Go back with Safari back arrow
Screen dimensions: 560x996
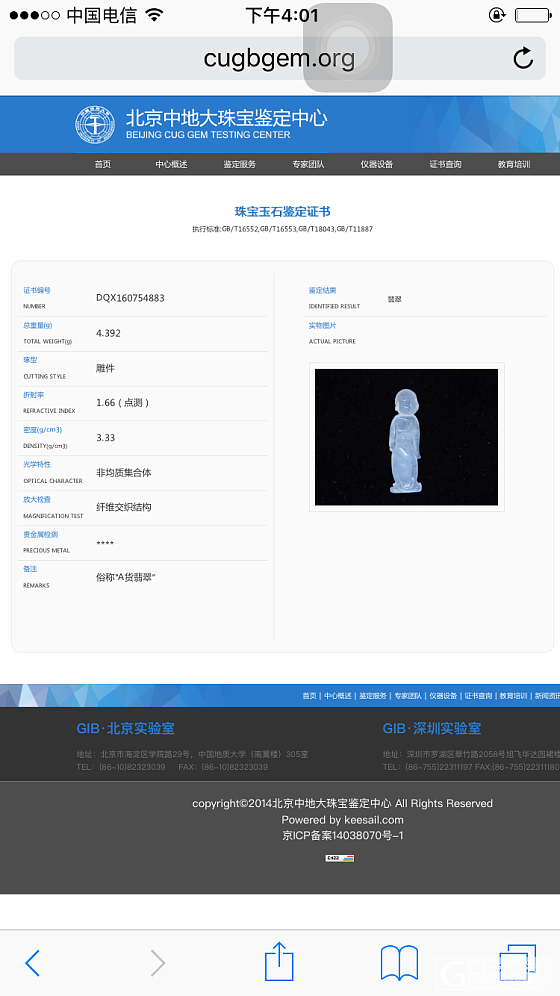click(32, 963)
